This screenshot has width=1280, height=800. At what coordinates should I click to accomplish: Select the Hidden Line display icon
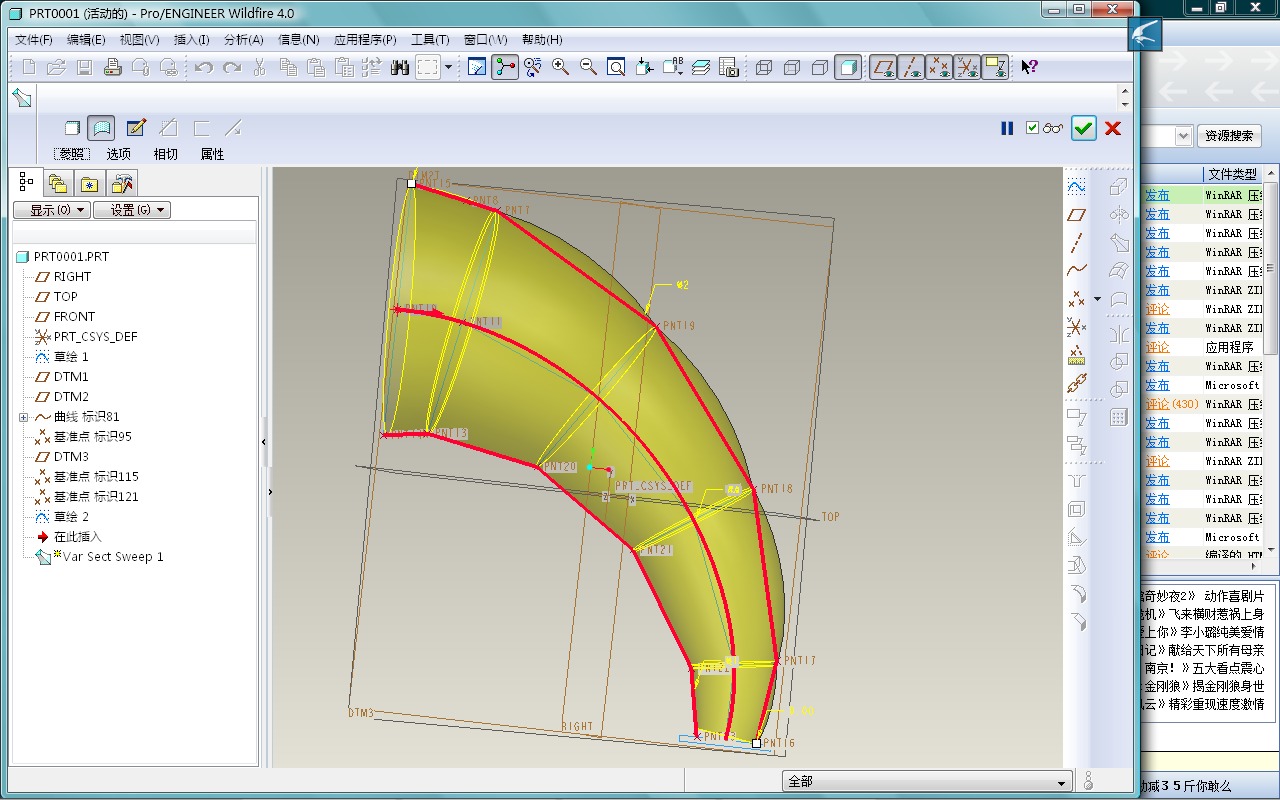point(792,68)
